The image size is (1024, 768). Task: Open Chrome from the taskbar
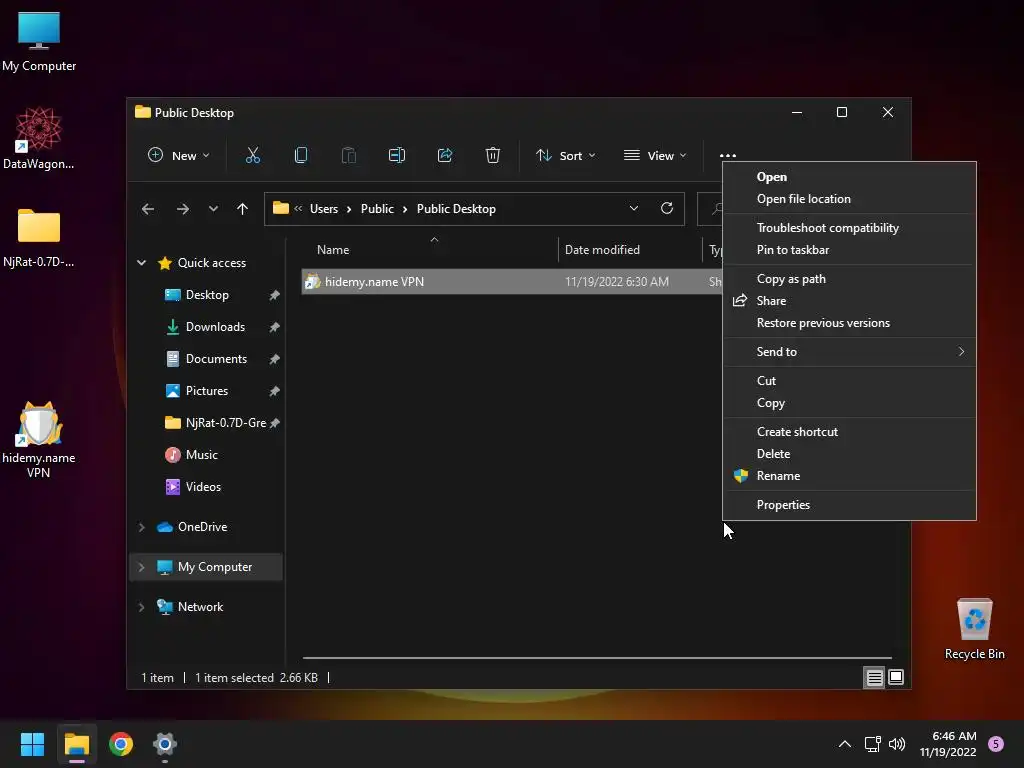(x=121, y=744)
